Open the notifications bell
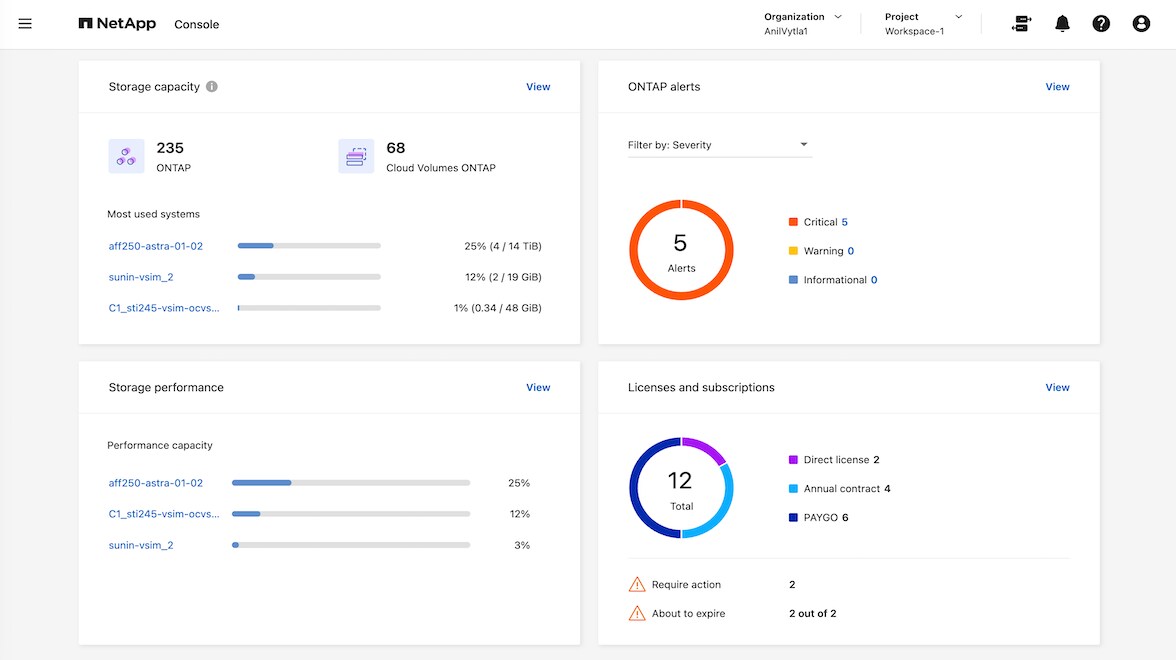The width and height of the screenshot is (1176, 660). click(x=1062, y=24)
